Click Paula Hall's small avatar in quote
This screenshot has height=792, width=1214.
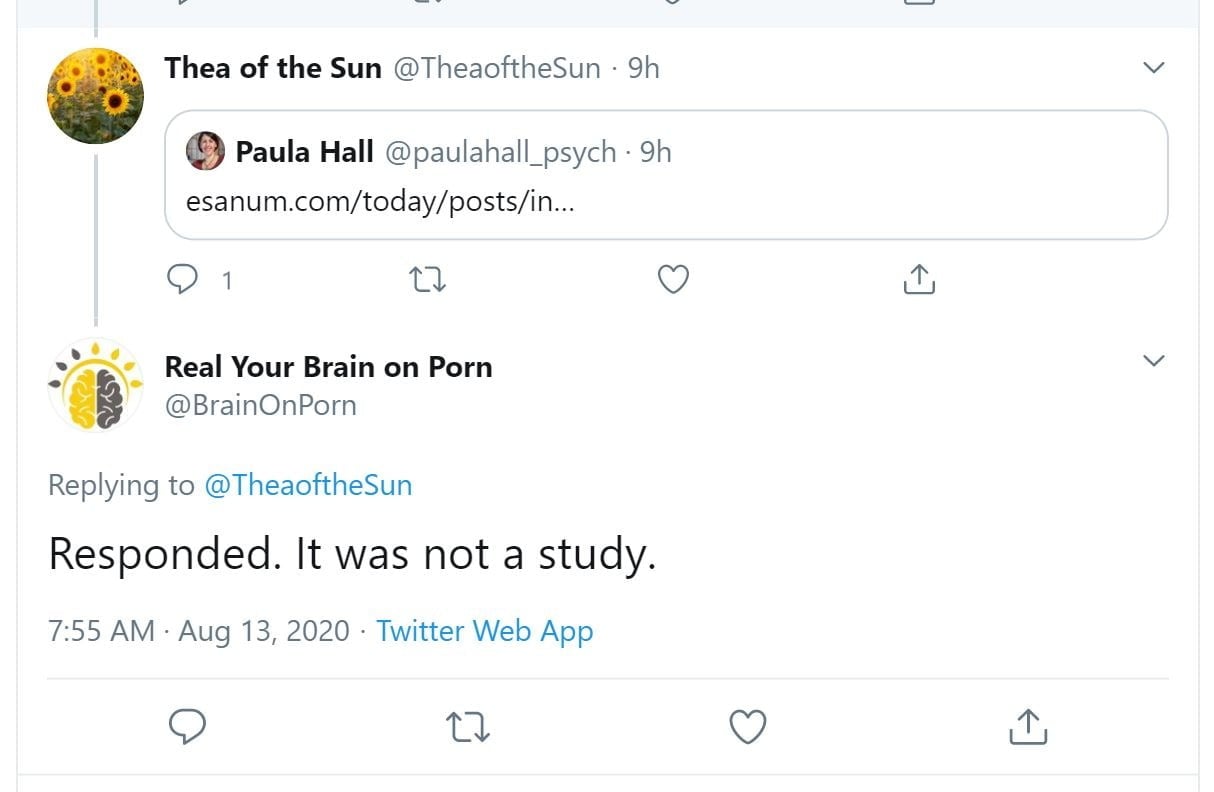(206, 151)
